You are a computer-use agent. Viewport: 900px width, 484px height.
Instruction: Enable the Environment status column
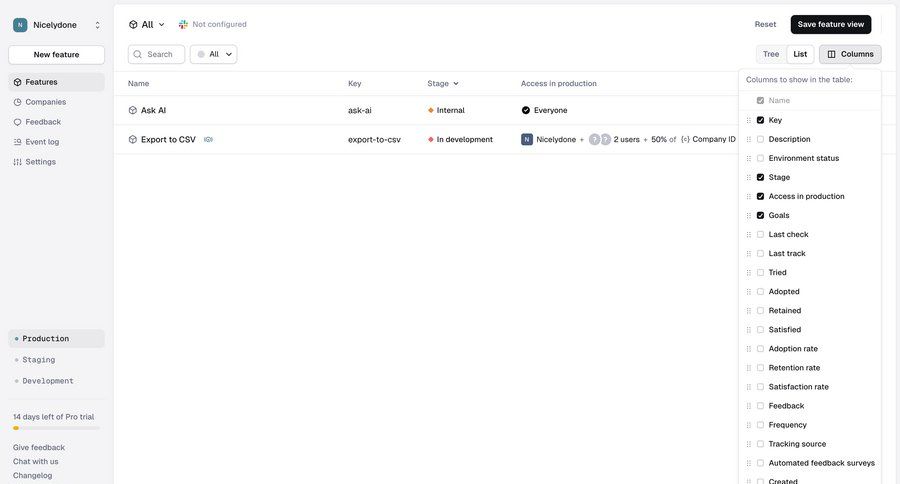tap(761, 158)
